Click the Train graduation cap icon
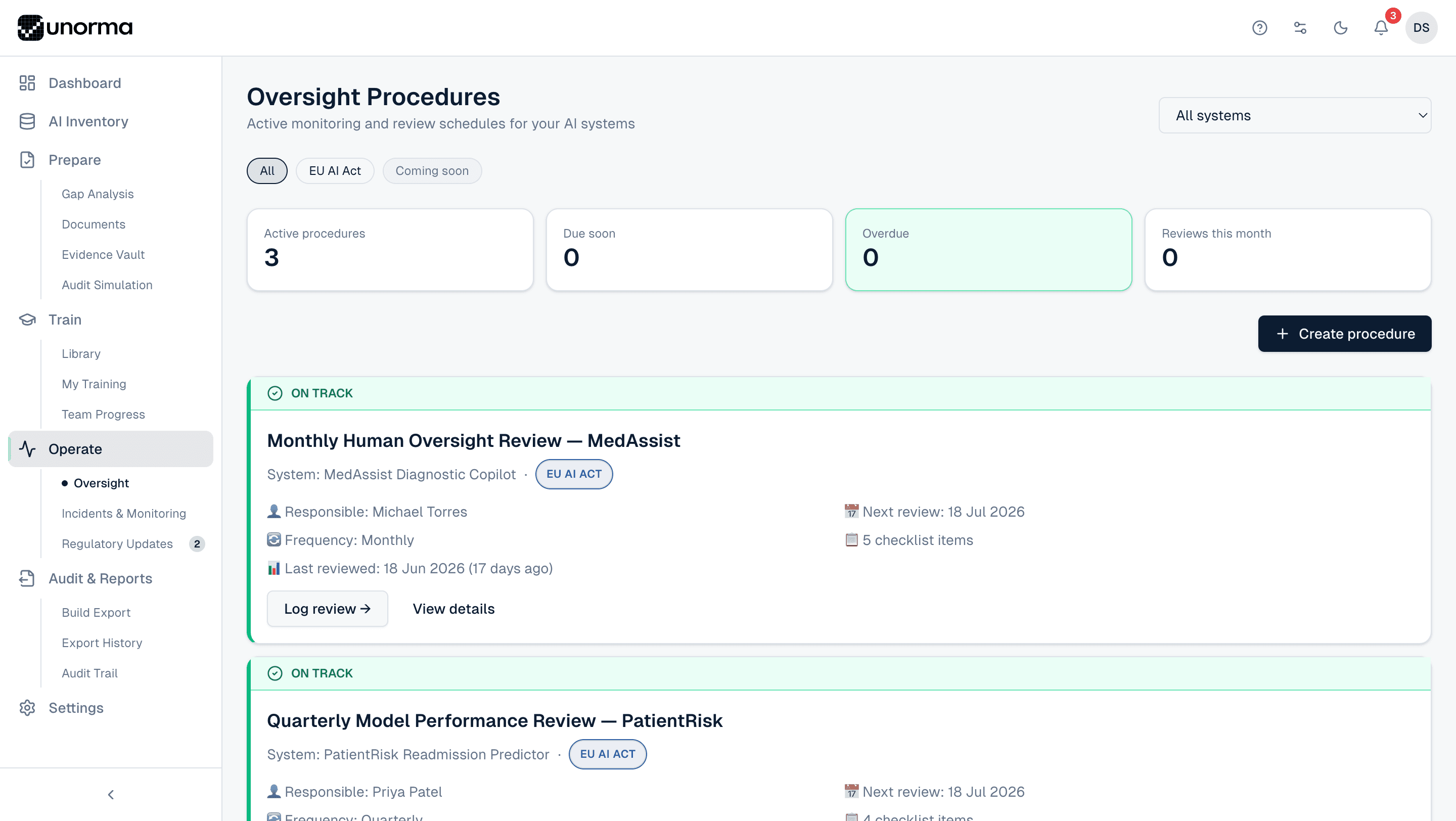Viewport: 1456px width, 821px height. coord(27,320)
